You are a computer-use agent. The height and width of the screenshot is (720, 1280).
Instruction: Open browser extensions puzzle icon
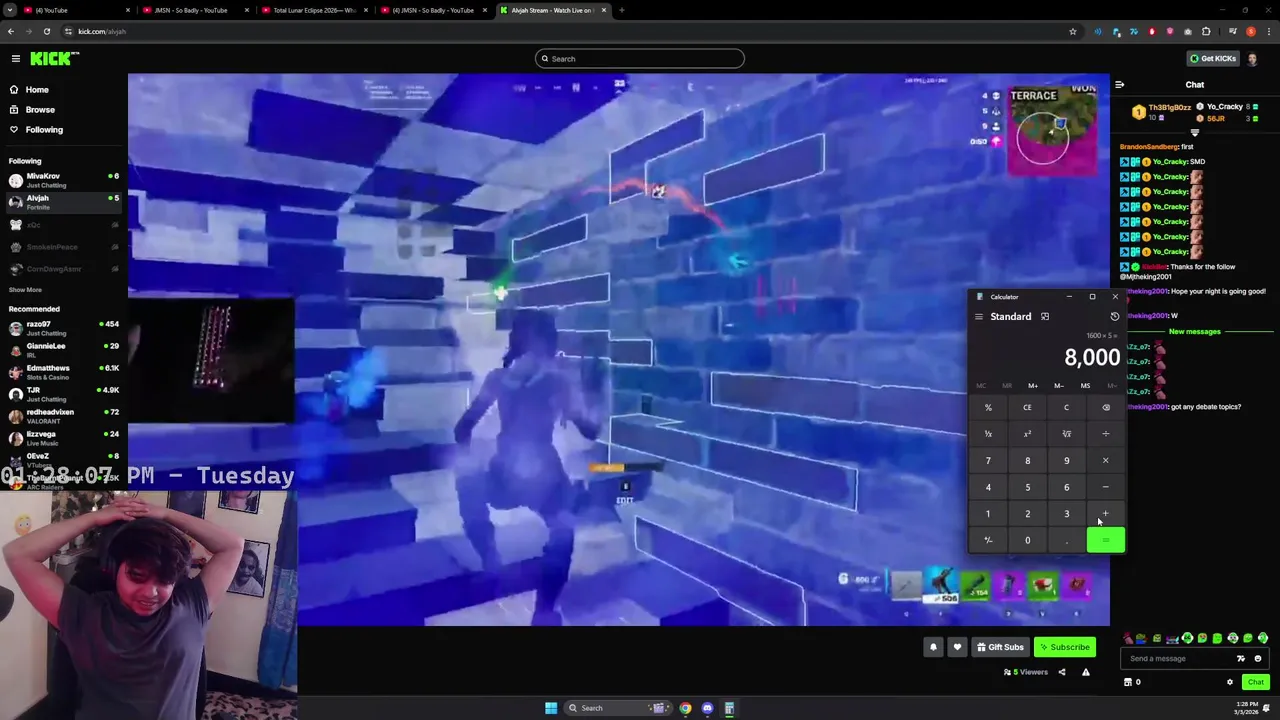coord(1206,31)
